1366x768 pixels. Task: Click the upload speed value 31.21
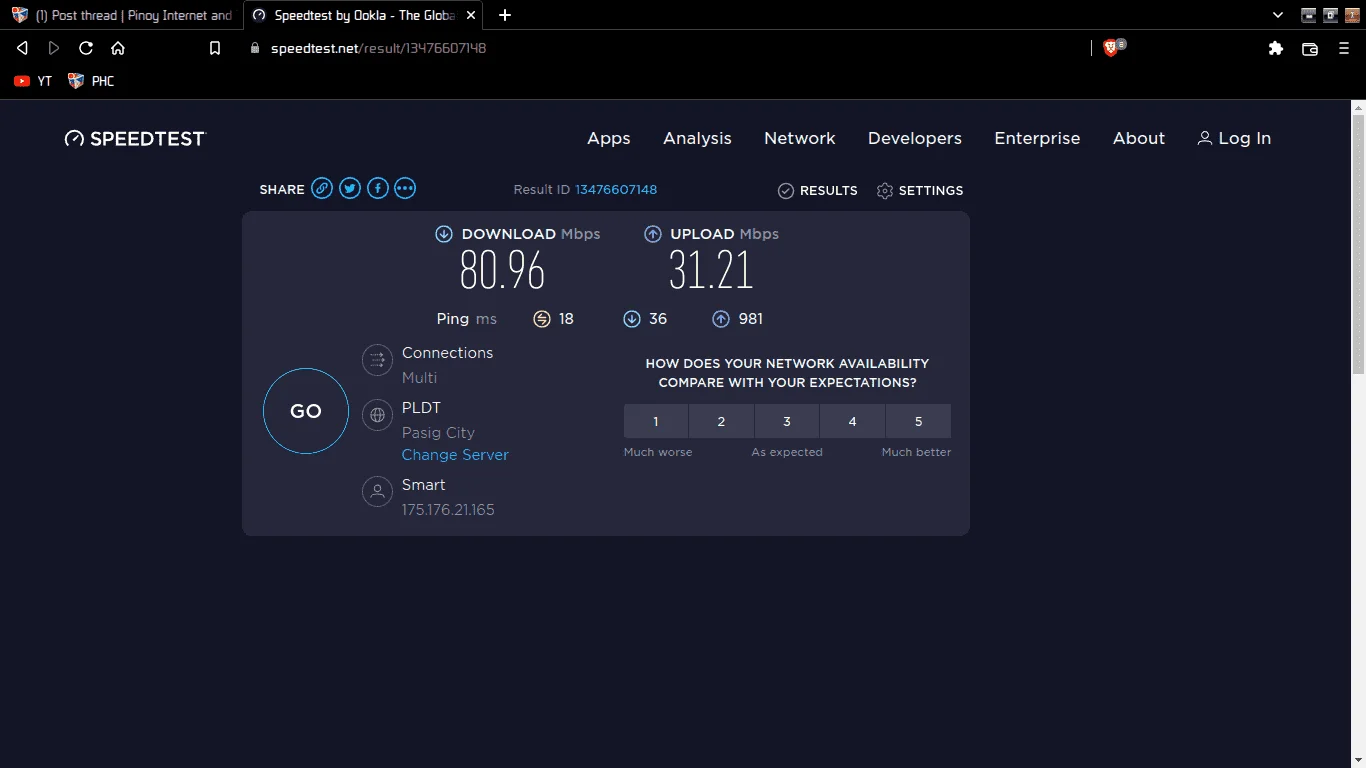tap(711, 270)
